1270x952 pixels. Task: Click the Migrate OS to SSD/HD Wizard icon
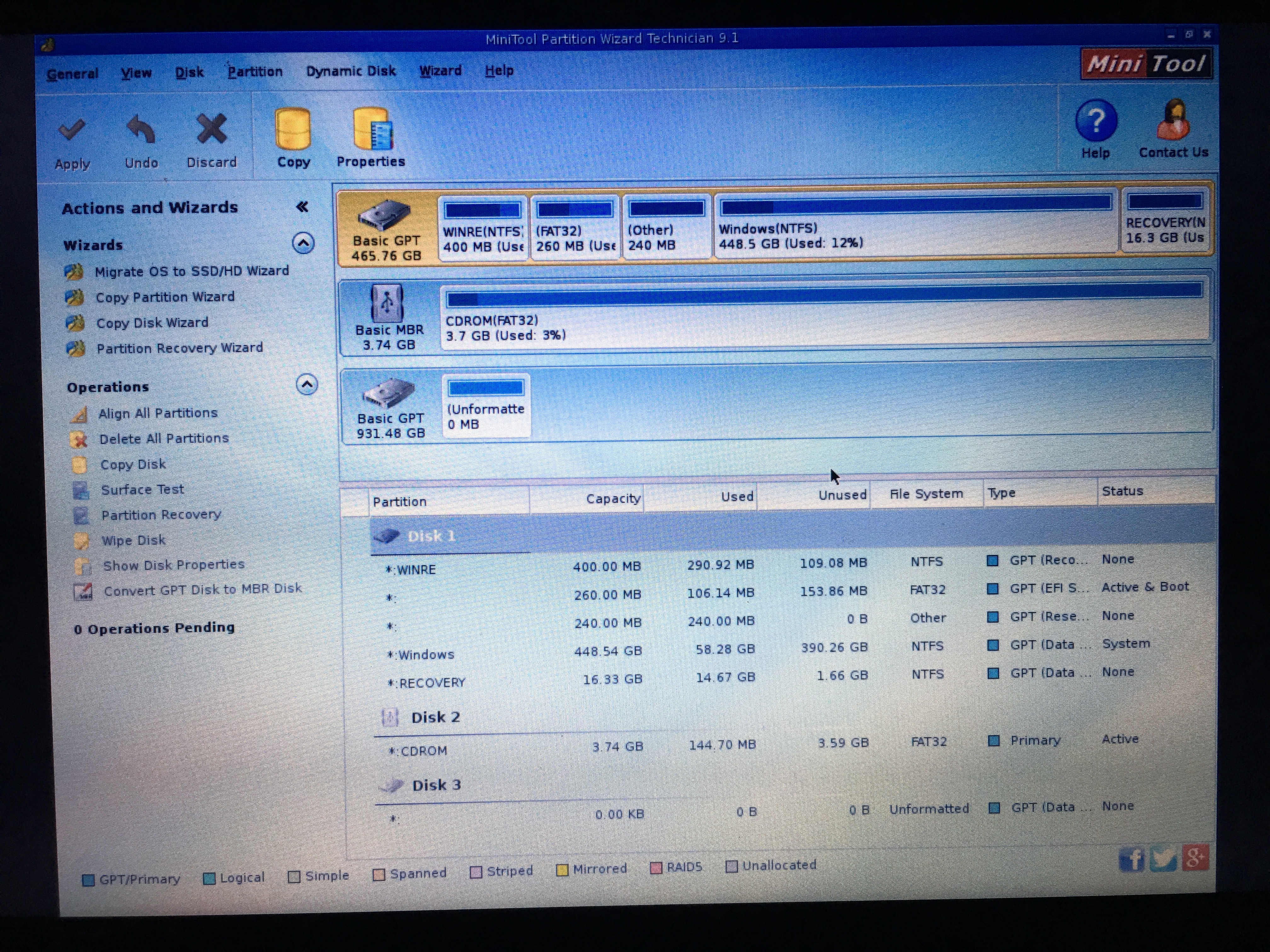coord(75,271)
